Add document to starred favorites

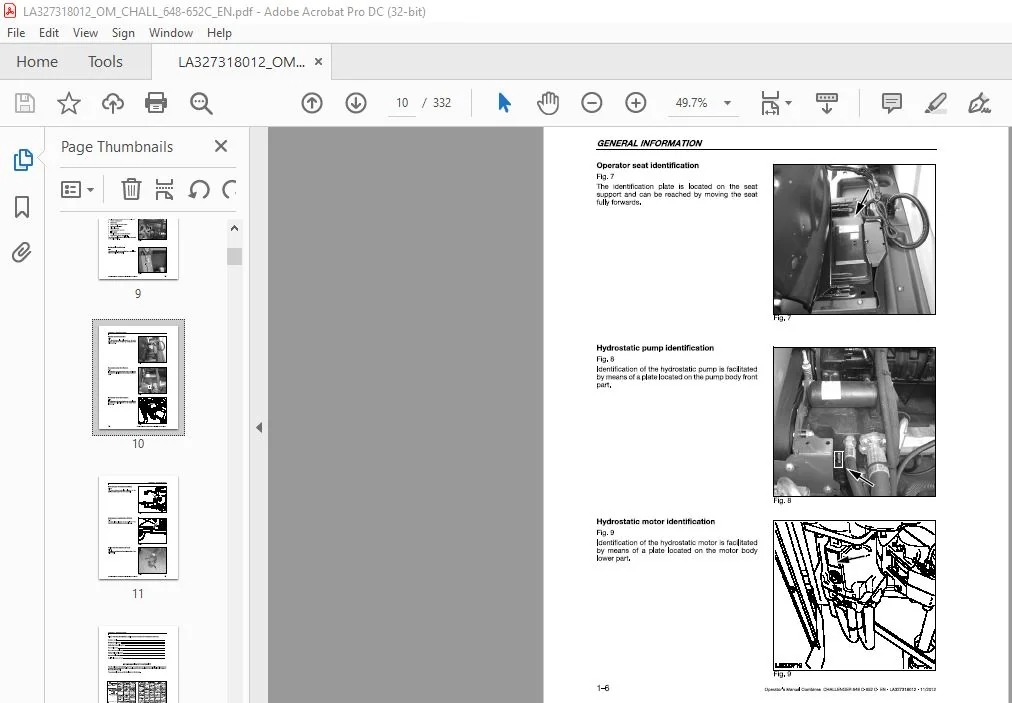[x=68, y=103]
